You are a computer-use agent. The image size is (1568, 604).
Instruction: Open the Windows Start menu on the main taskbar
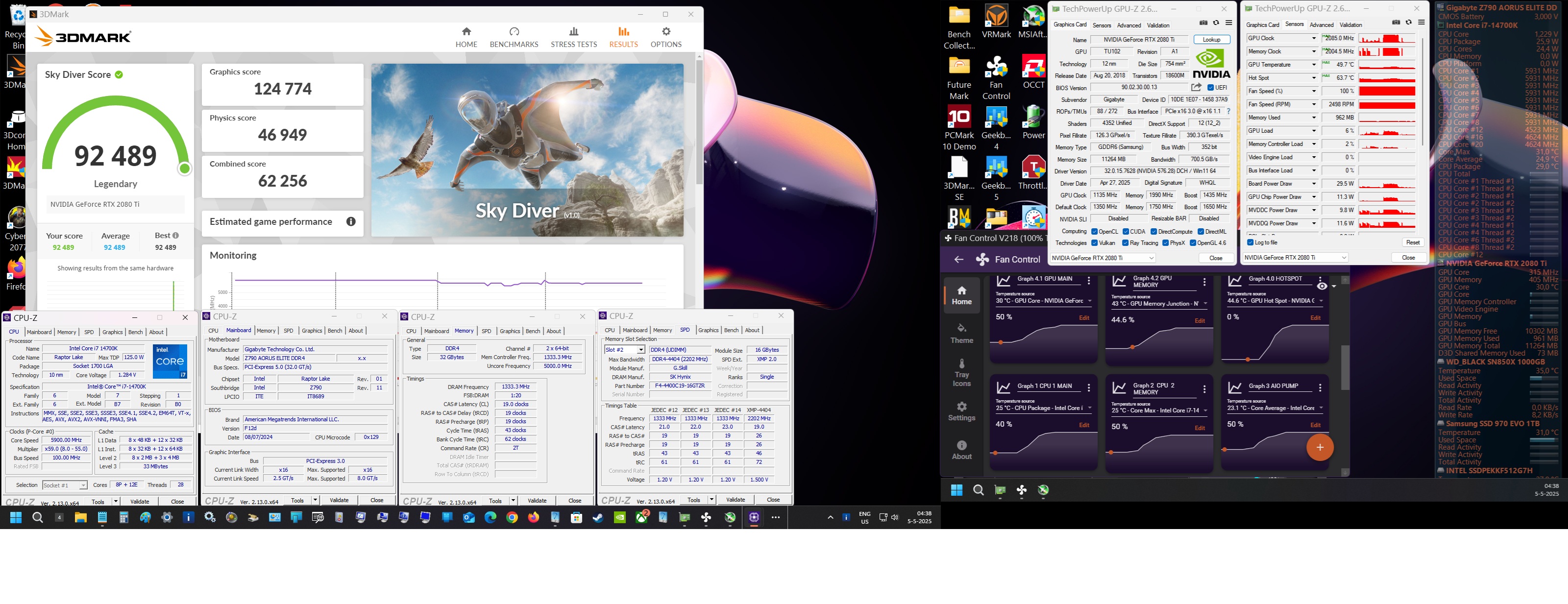pos(16,518)
